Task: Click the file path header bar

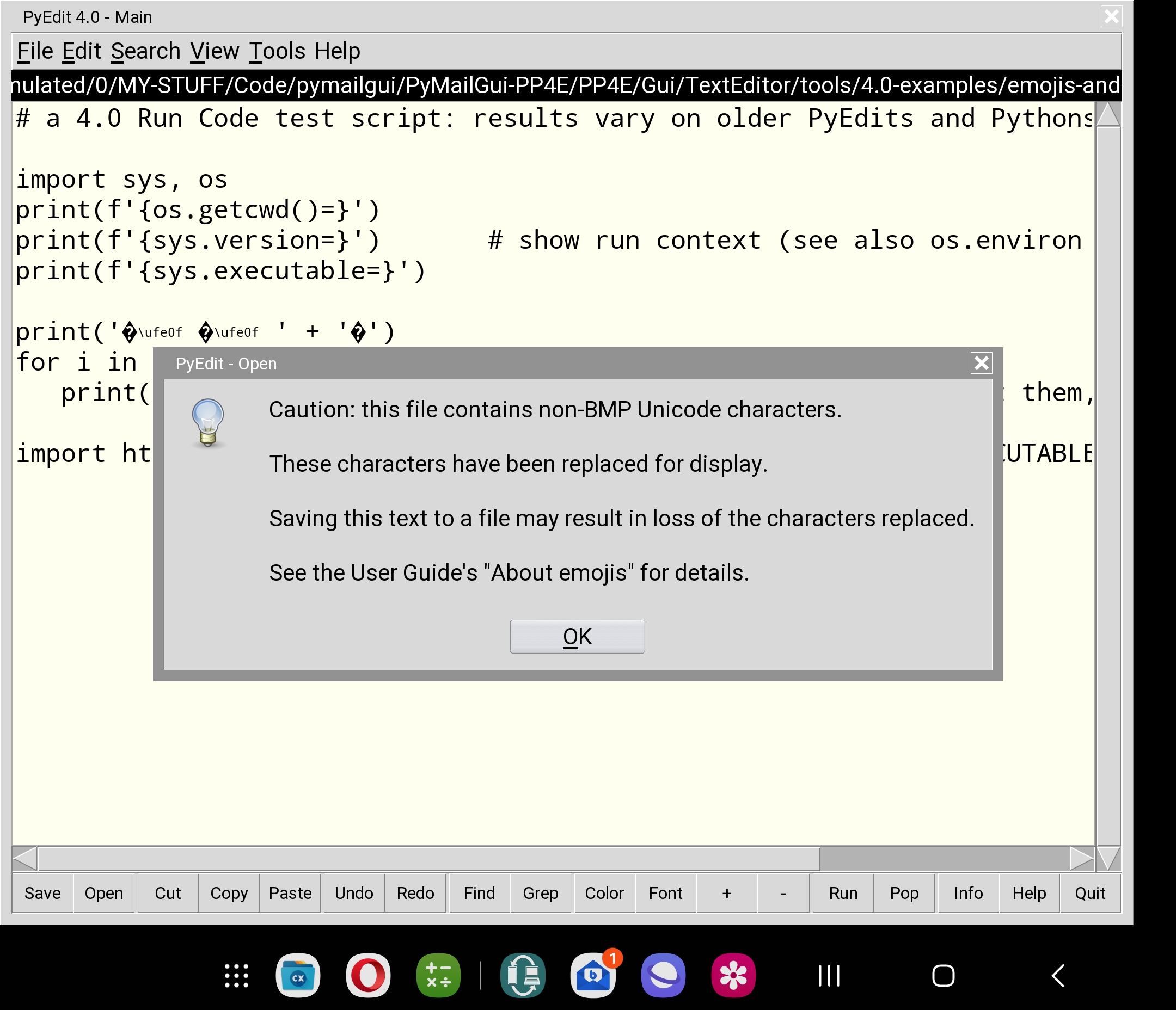Action: pyautogui.click(x=566, y=85)
